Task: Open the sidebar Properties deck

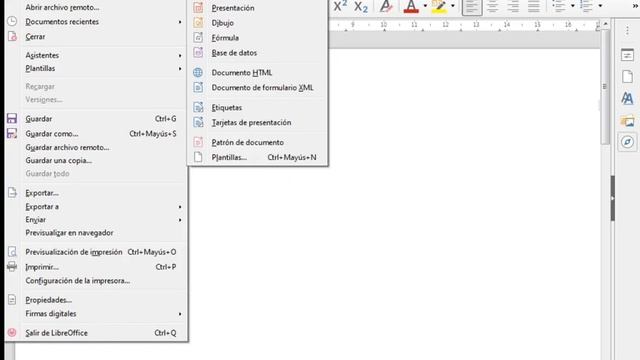Action: [627, 55]
